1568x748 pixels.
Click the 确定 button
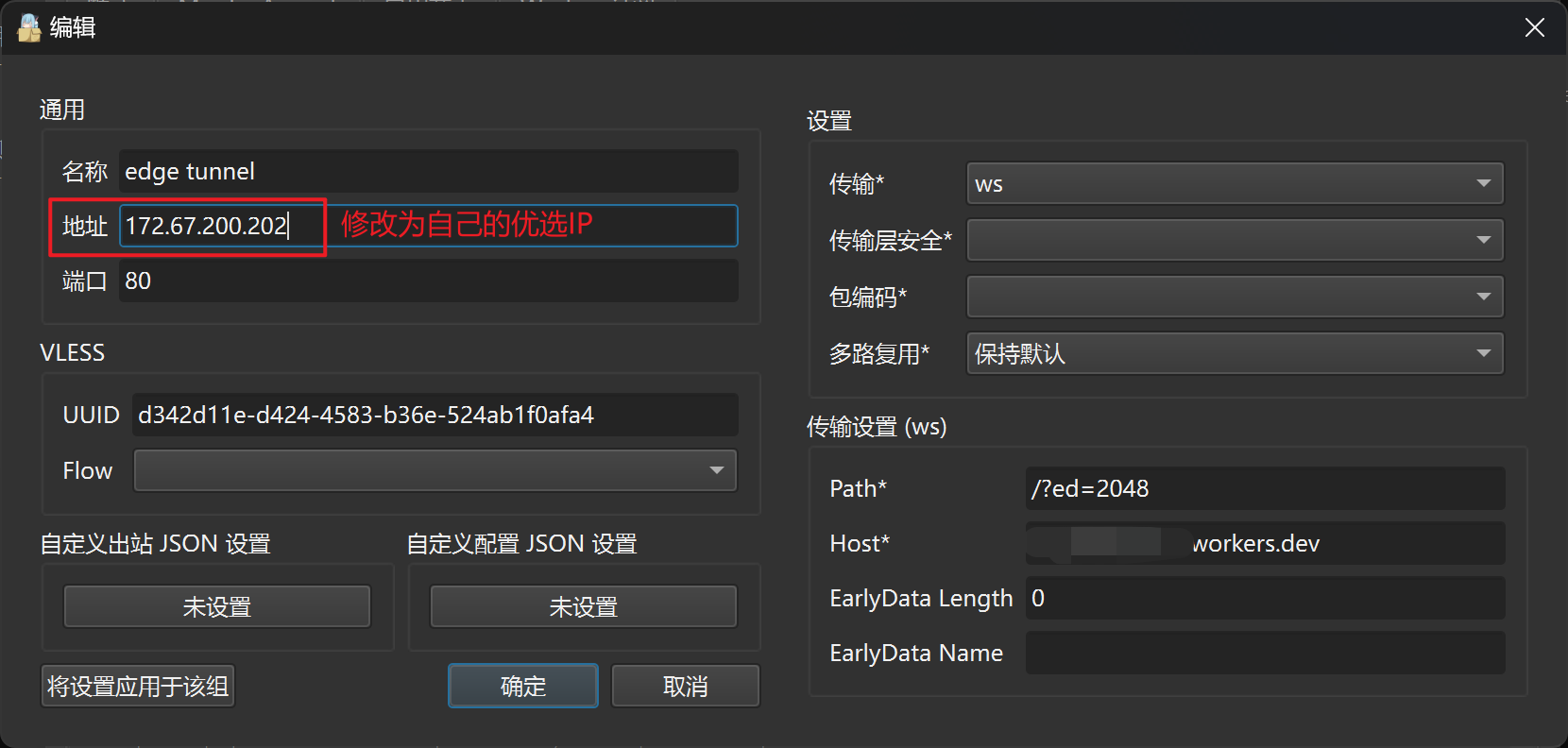click(523, 686)
